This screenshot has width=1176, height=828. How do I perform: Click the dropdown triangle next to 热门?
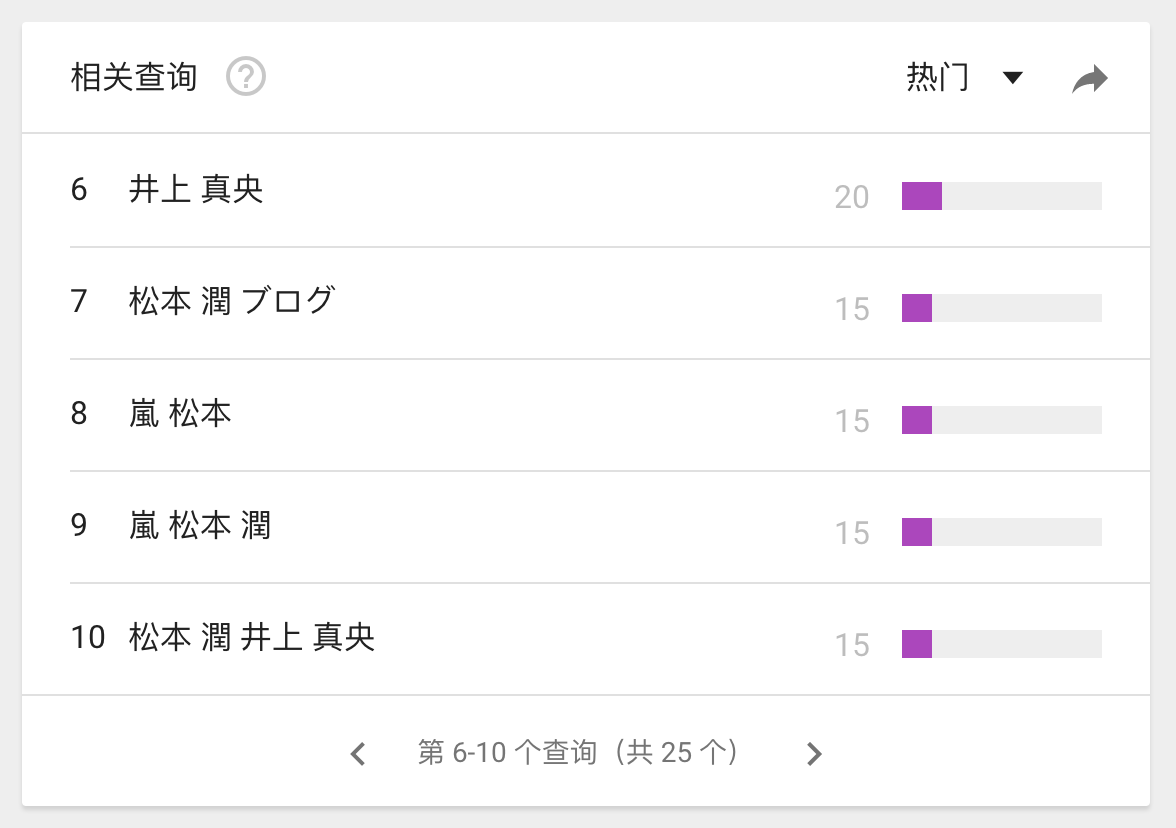pyautogui.click(x=1012, y=78)
